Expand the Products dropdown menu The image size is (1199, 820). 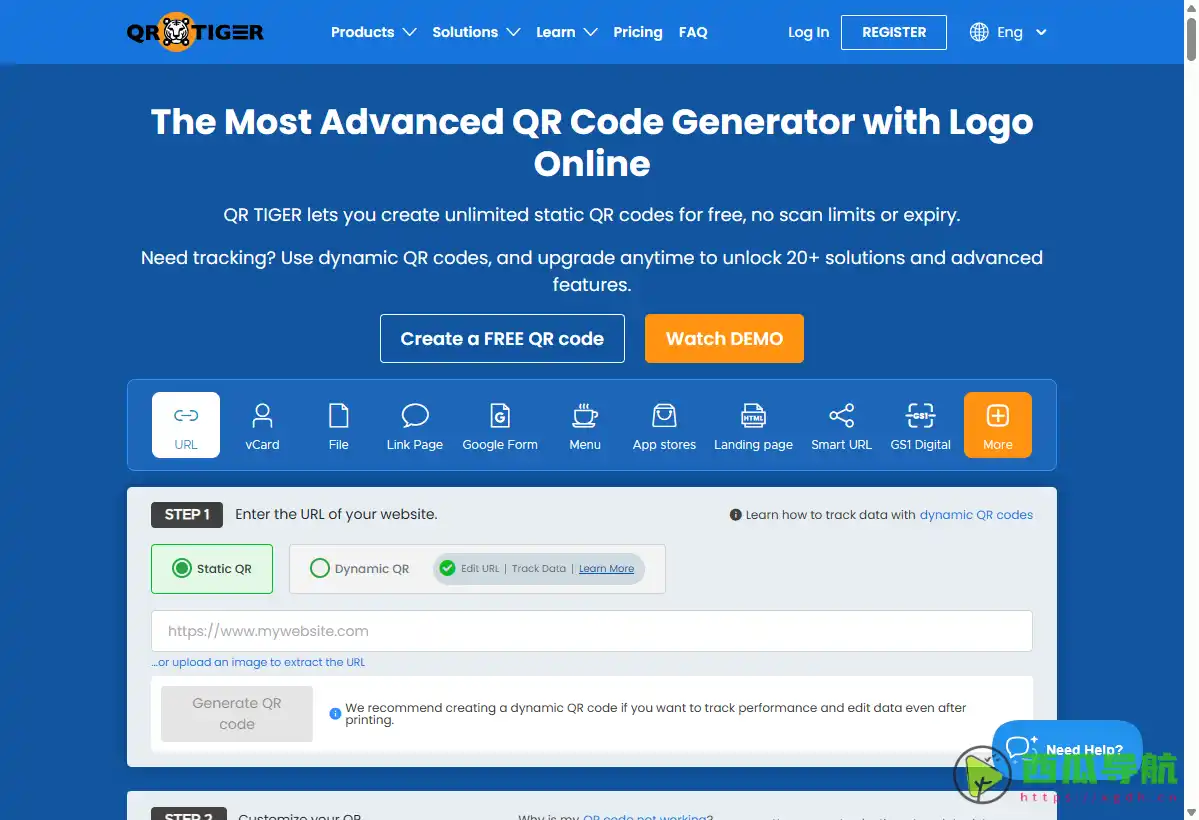(x=373, y=32)
